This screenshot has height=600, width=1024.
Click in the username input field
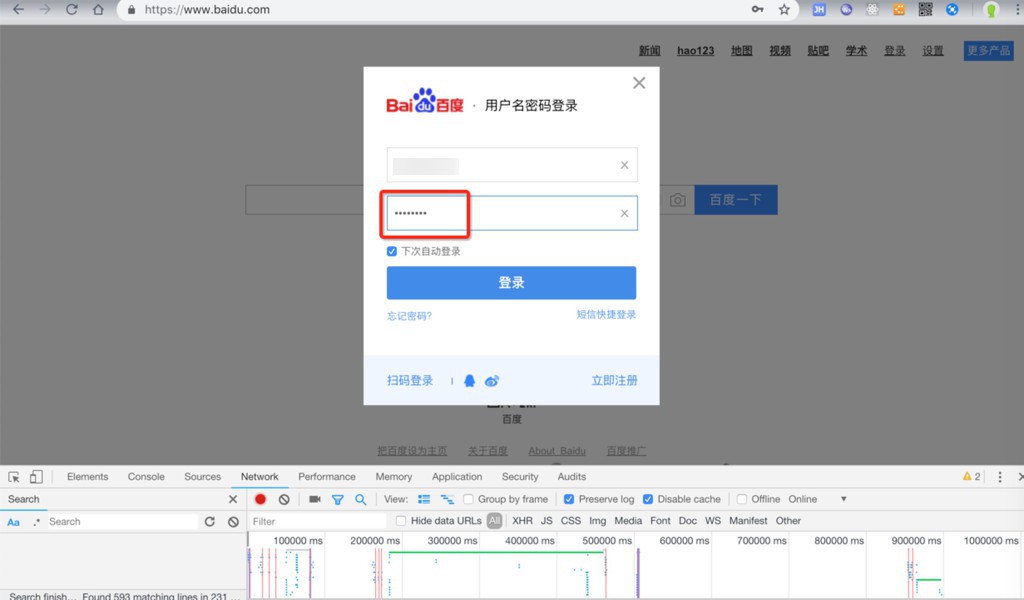pyautogui.click(x=512, y=165)
